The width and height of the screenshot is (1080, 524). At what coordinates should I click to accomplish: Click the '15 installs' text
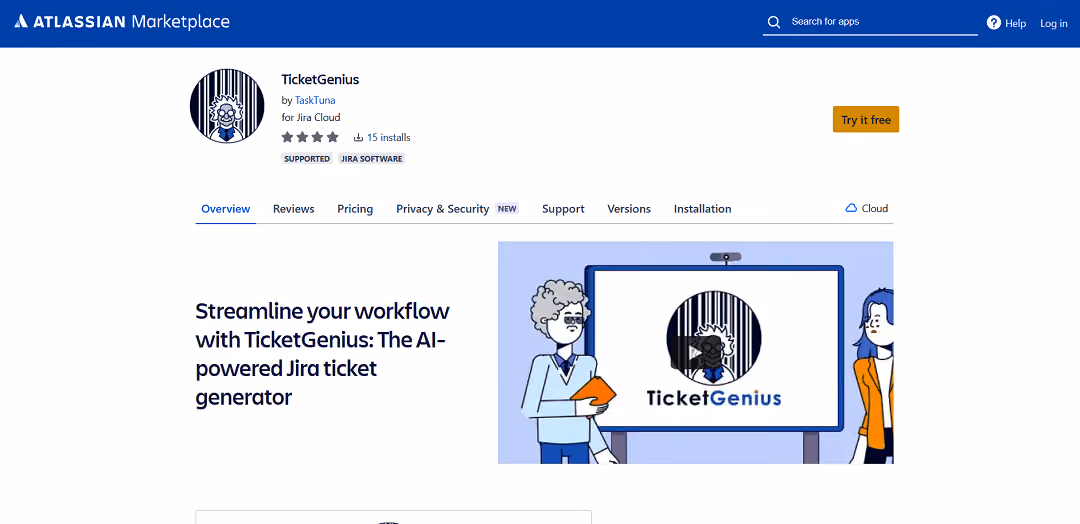point(388,137)
